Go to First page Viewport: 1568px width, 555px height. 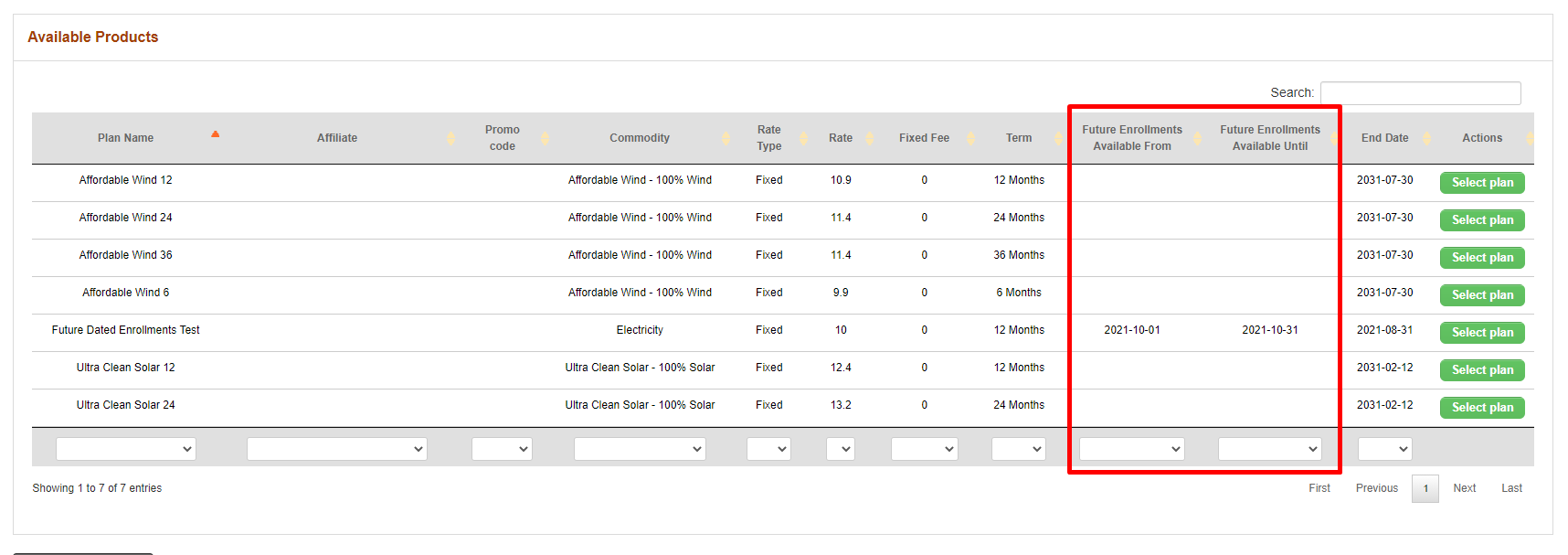(x=1319, y=488)
